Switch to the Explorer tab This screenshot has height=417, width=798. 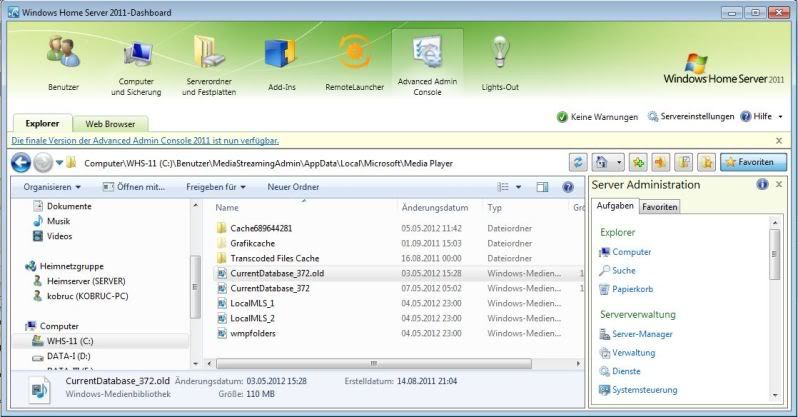[42, 123]
